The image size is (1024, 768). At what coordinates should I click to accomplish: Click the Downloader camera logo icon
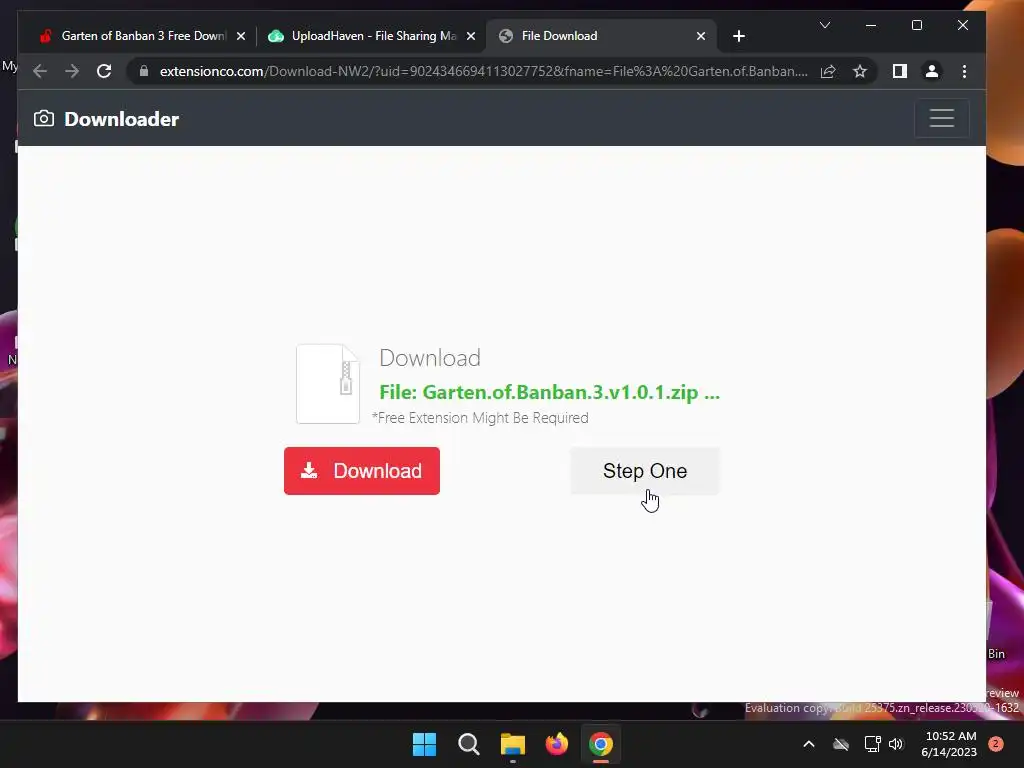(44, 118)
